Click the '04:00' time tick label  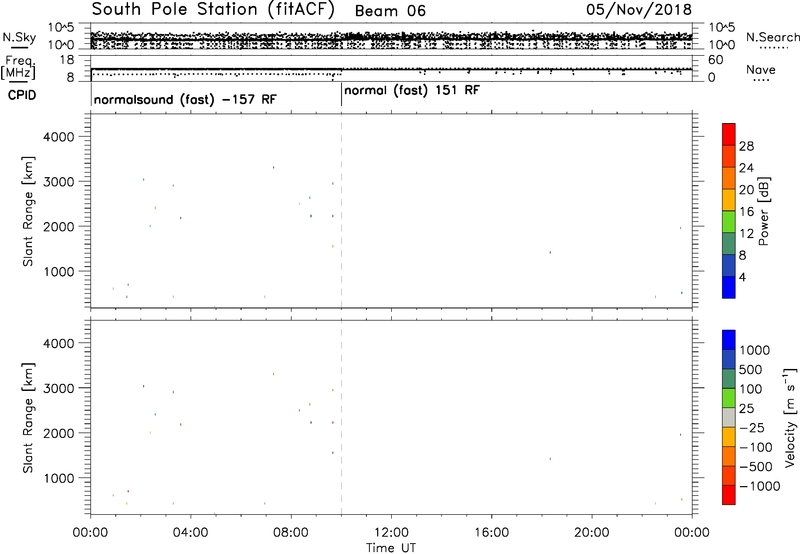(190, 533)
